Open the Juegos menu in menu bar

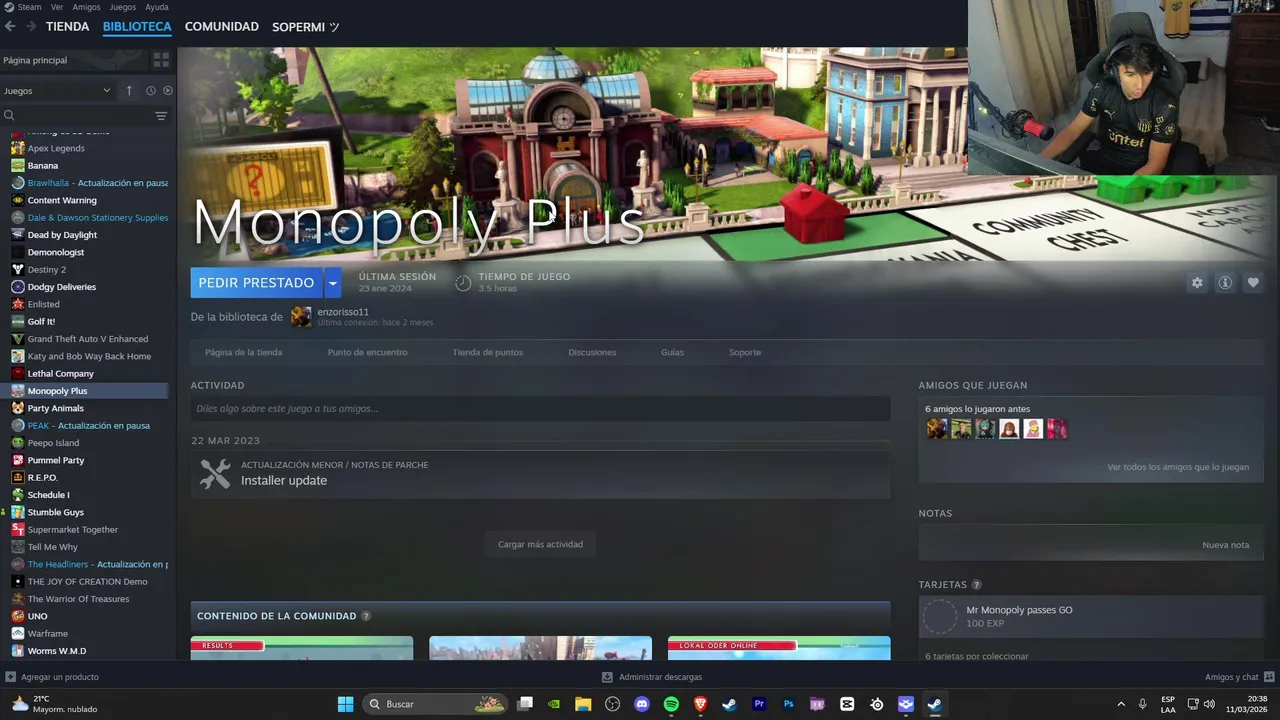(123, 7)
